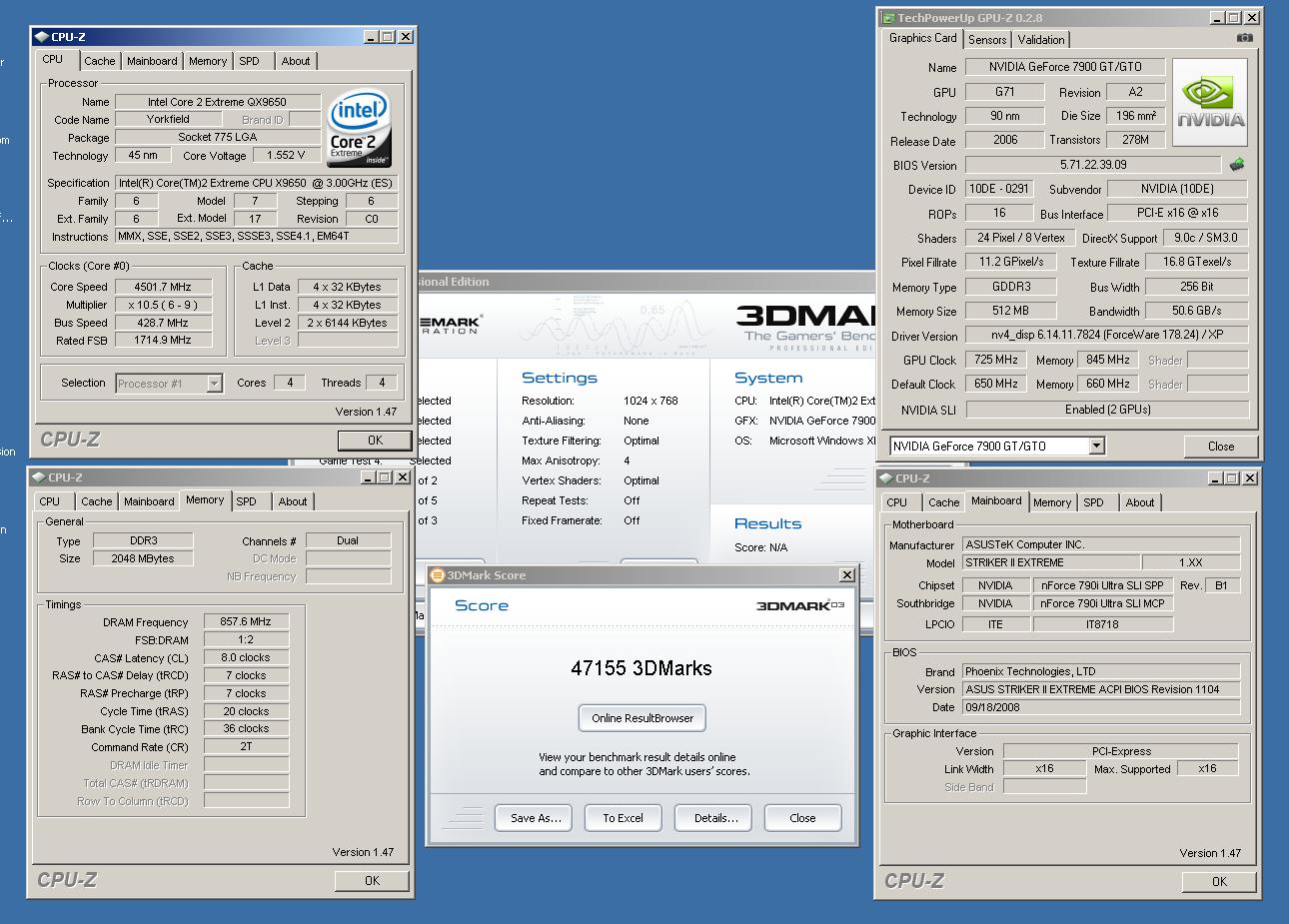Viewport: 1289px width, 924px height.
Task: Click the memory Size value 2048 MBytes
Action: (143, 558)
